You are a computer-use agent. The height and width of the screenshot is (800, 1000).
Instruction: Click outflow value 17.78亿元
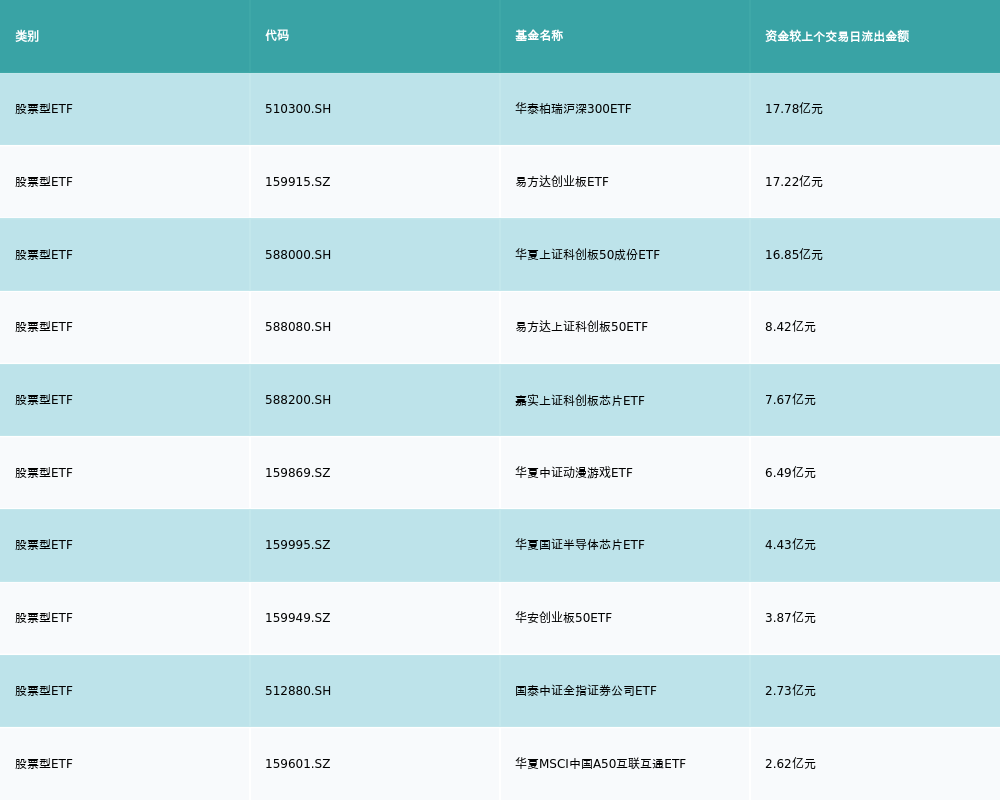[x=794, y=109]
